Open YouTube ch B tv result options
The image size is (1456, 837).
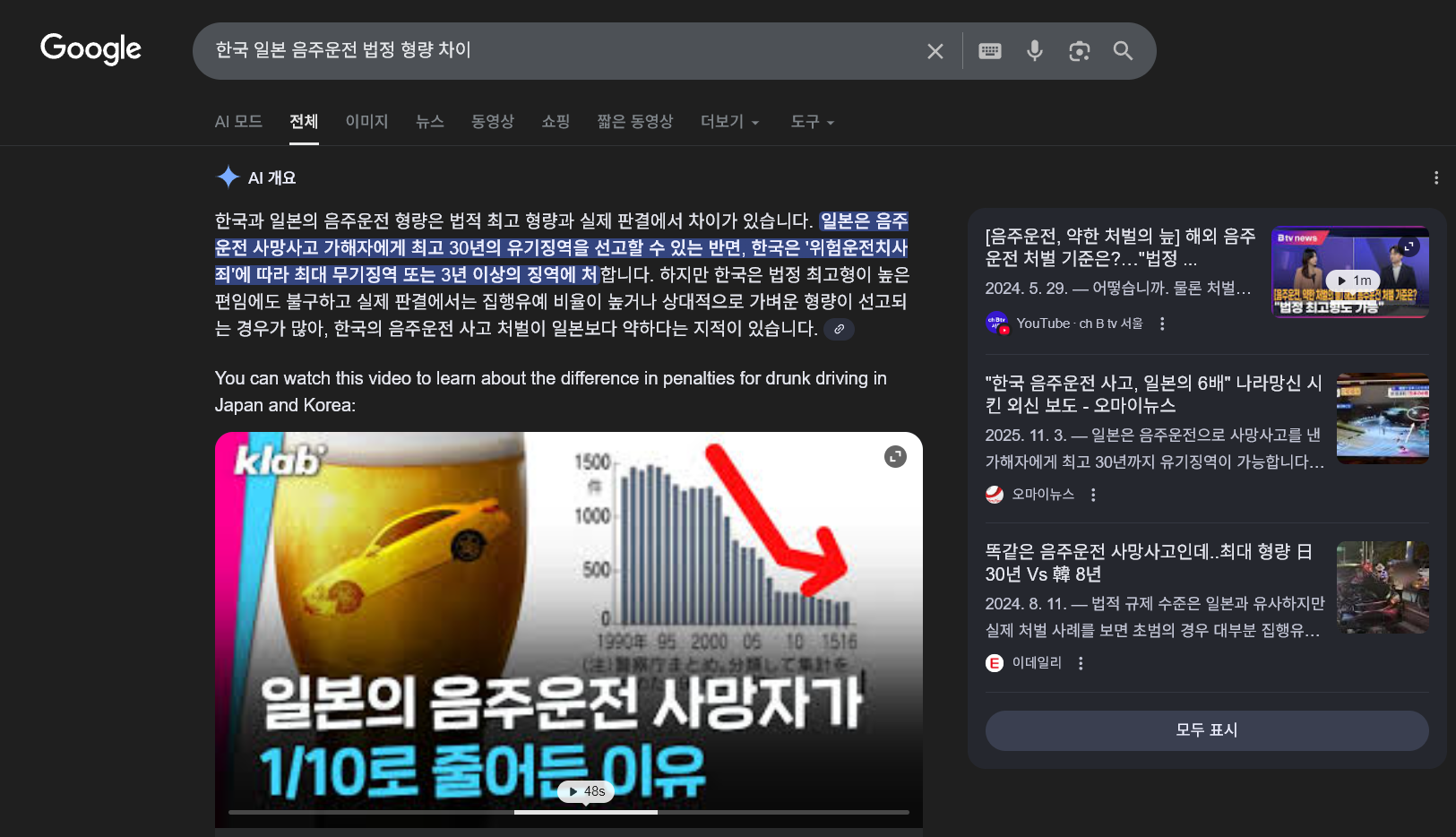(x=1162, y=324)
